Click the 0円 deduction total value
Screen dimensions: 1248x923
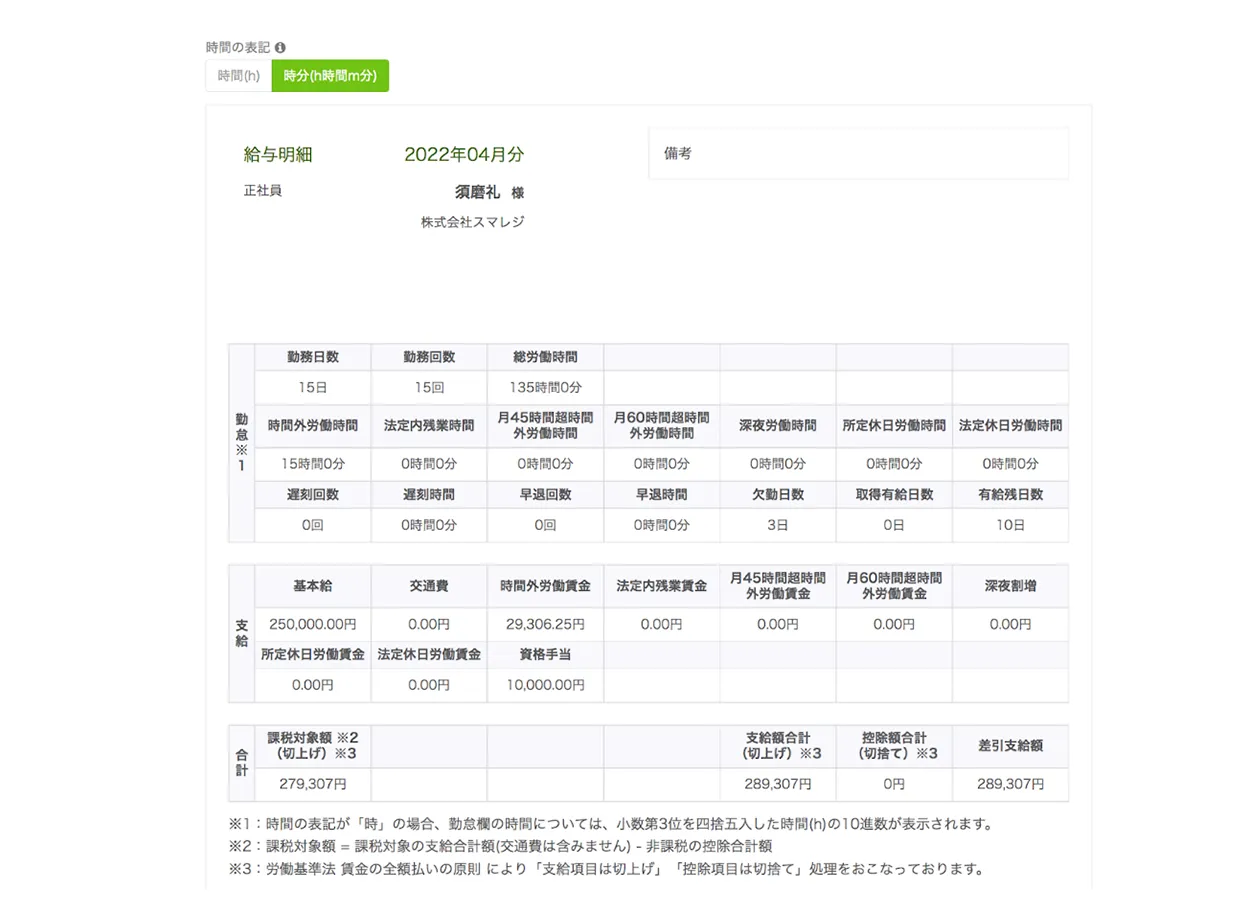point(894,784)
